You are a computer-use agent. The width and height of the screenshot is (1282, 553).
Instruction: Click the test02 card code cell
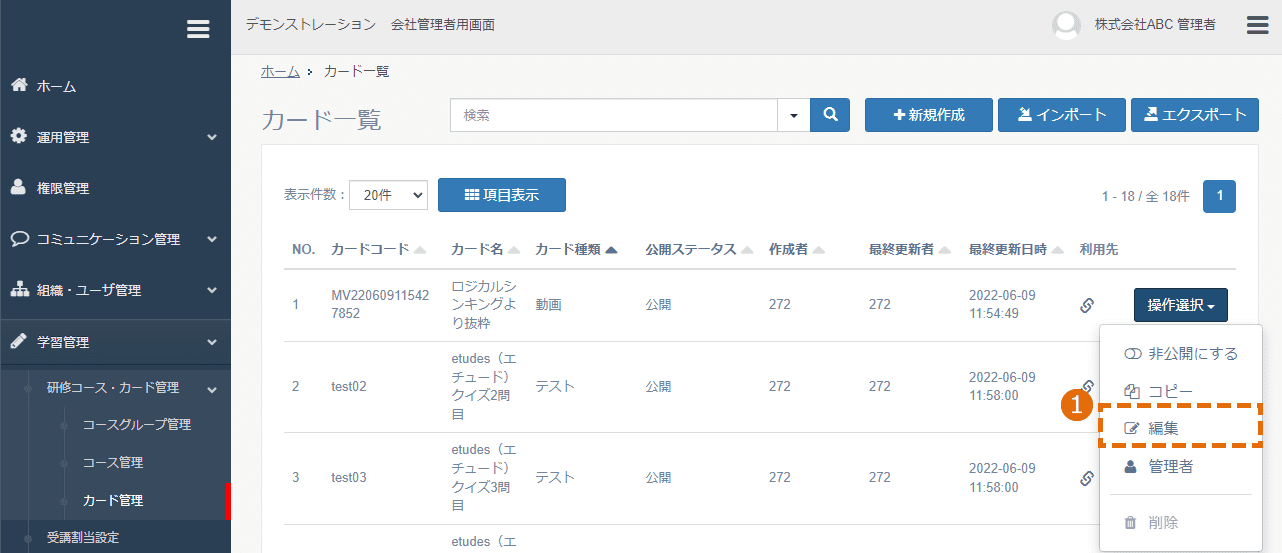349,387
